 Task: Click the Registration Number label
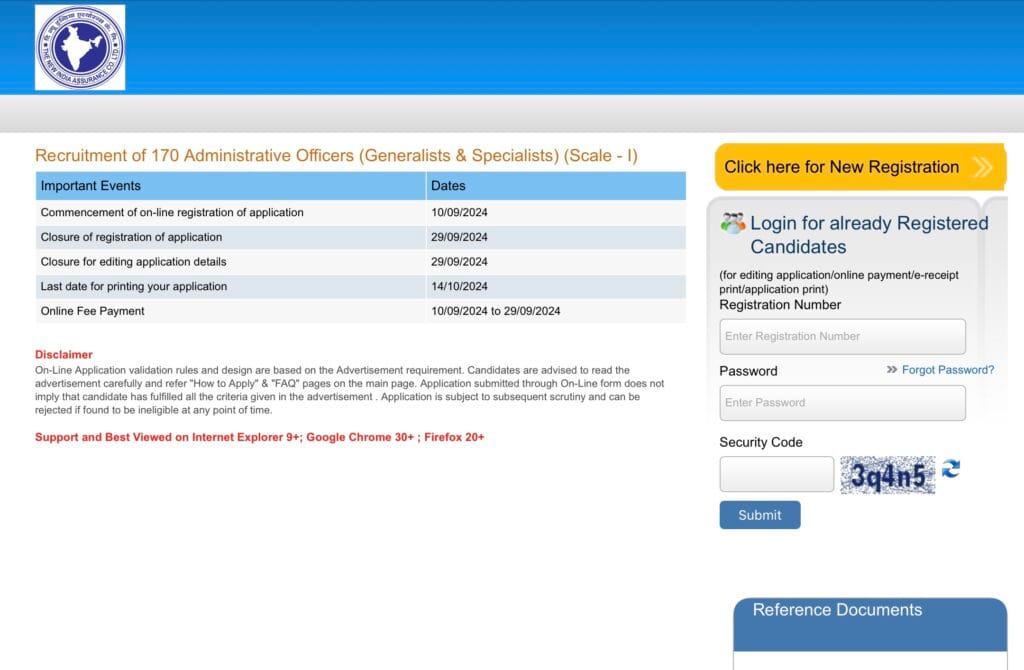[x=780, y=305]
